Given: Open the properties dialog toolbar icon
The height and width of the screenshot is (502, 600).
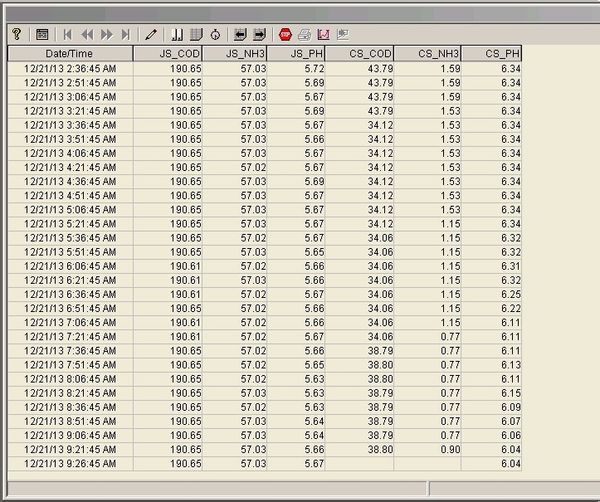Looking at the screenshot, I should click(42, 34).
